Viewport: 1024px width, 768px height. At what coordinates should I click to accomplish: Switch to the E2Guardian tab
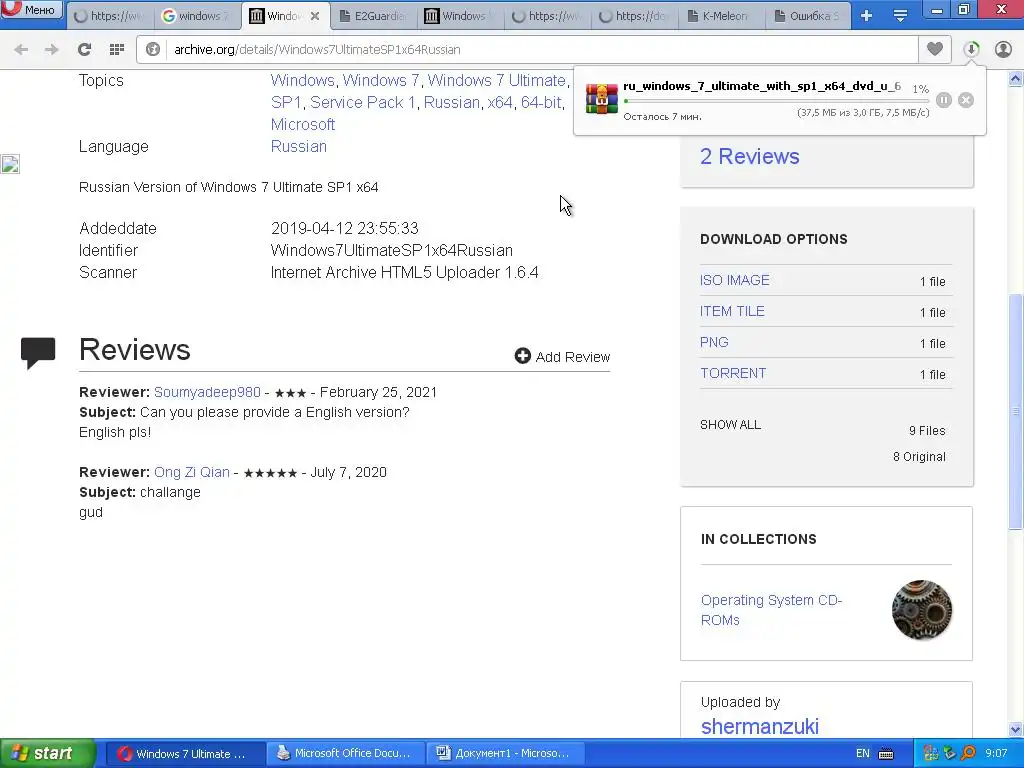[373, 16]
